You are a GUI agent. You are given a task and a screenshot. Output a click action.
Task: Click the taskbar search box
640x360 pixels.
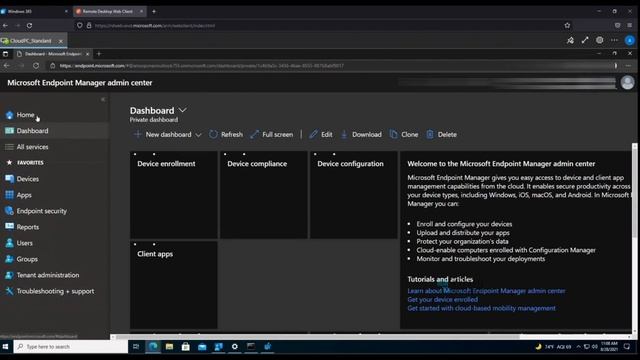click(71, 347)
